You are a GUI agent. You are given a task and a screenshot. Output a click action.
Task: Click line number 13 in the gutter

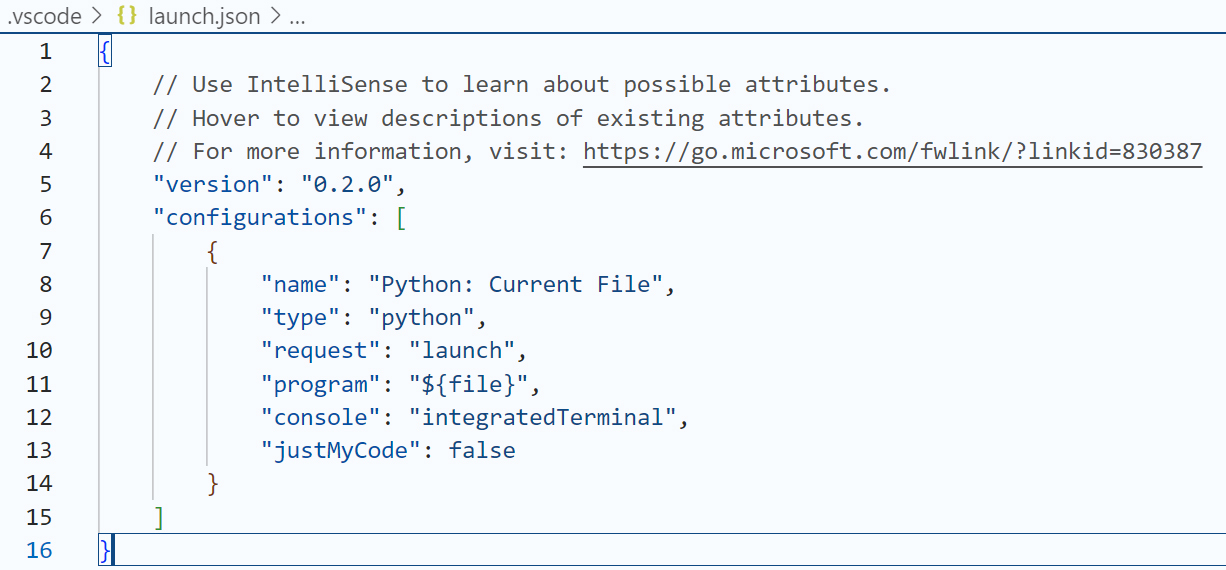pyautogui.click(x=38, y=451)
